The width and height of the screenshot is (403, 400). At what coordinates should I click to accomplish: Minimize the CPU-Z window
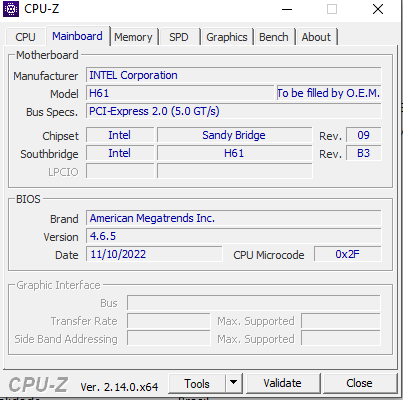pyautogui.click(x=287, y=9)
